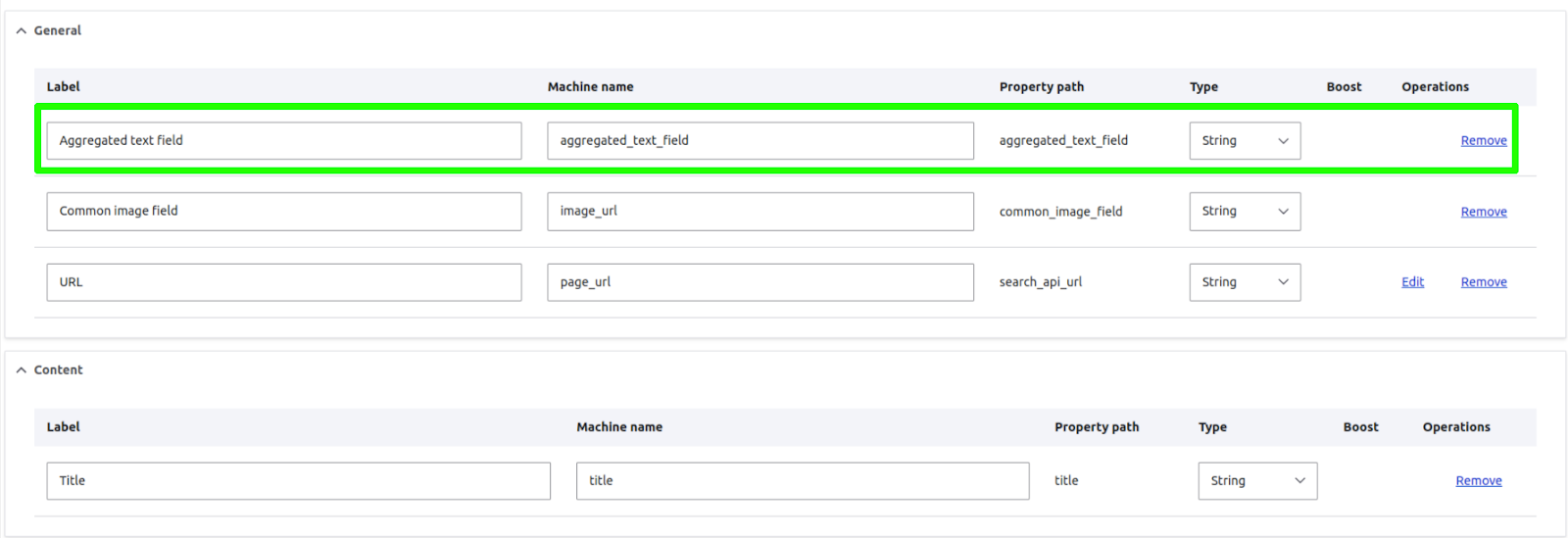Click Content table's Label column header

click(x=63, y=427)
